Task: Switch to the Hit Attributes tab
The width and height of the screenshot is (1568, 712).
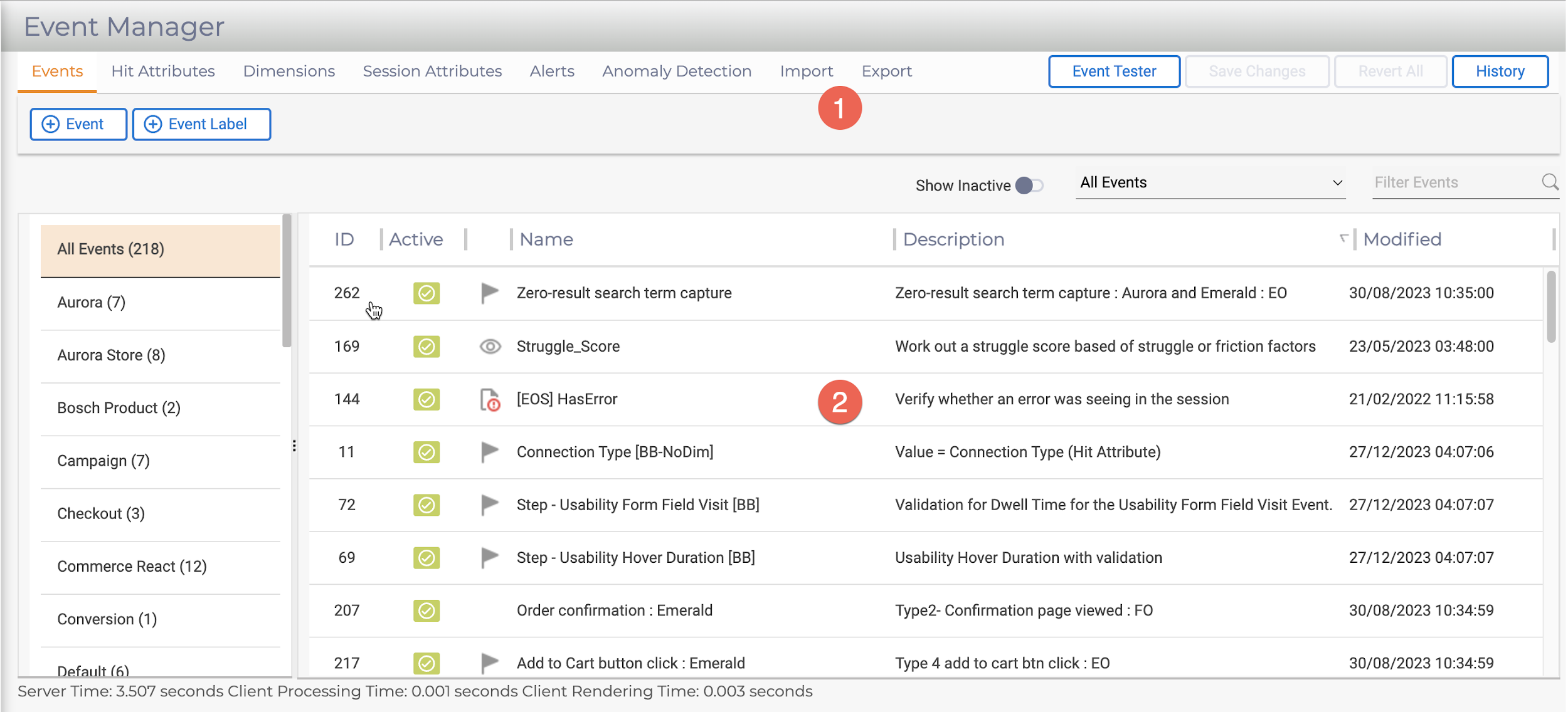Action: click(163, 71)
